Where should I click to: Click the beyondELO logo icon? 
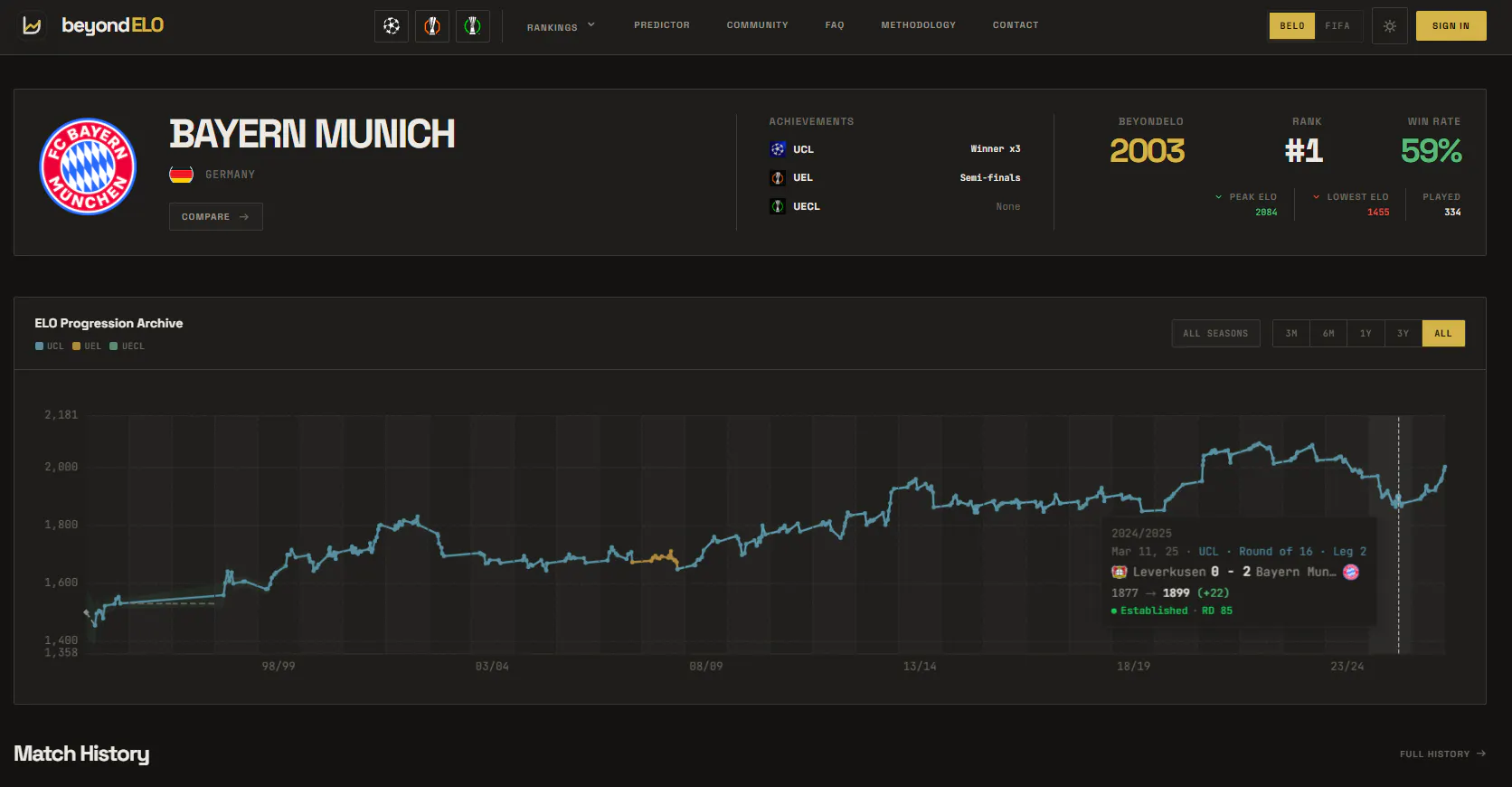[x=32, y=25]
